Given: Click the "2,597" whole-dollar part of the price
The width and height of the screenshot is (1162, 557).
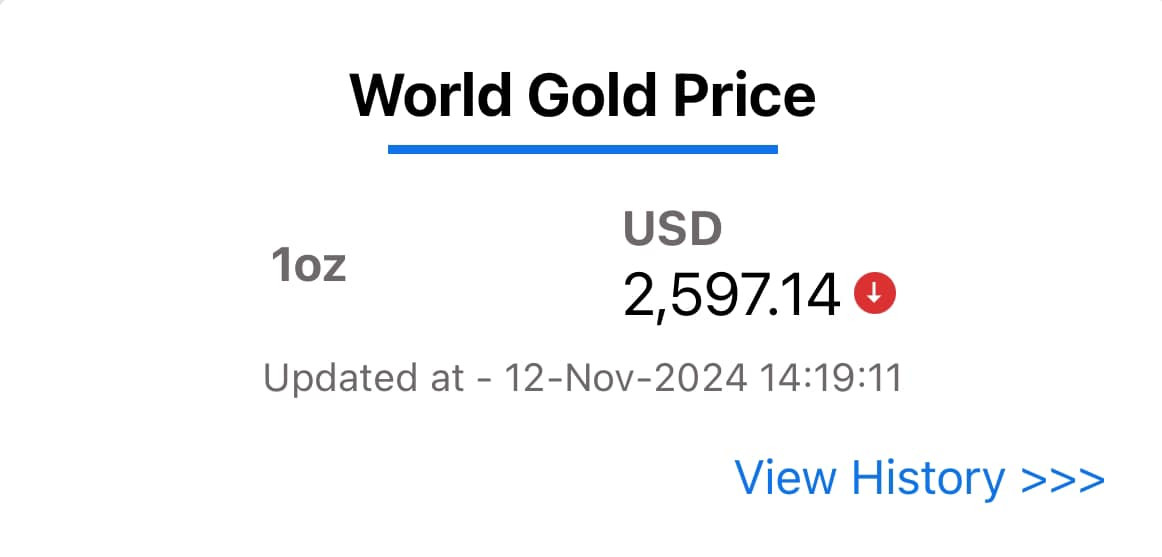Looking at the screenshot, I should click(697, 296).
